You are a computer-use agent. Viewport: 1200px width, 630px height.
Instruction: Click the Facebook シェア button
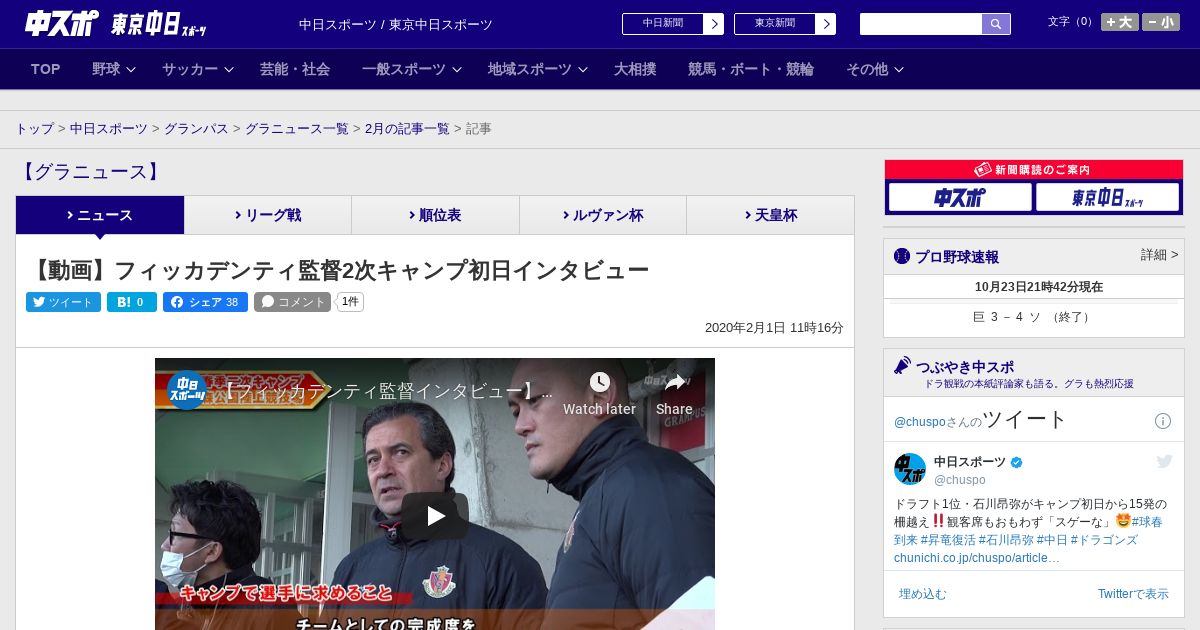205,302
